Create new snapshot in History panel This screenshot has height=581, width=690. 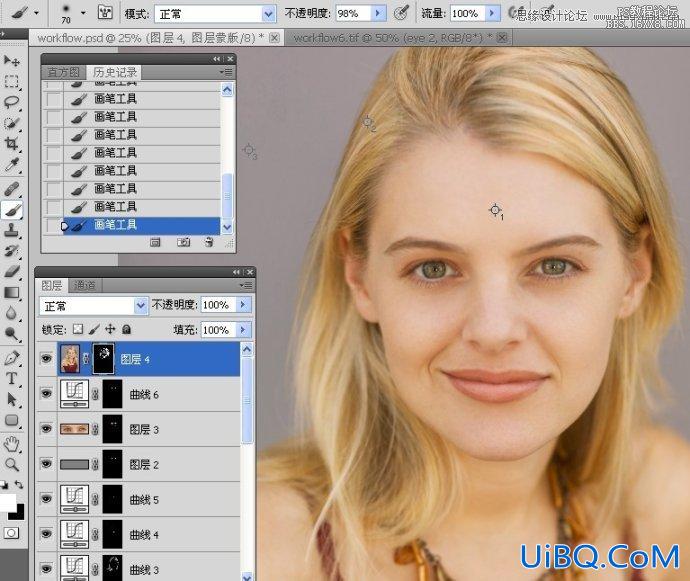point(184,242)
